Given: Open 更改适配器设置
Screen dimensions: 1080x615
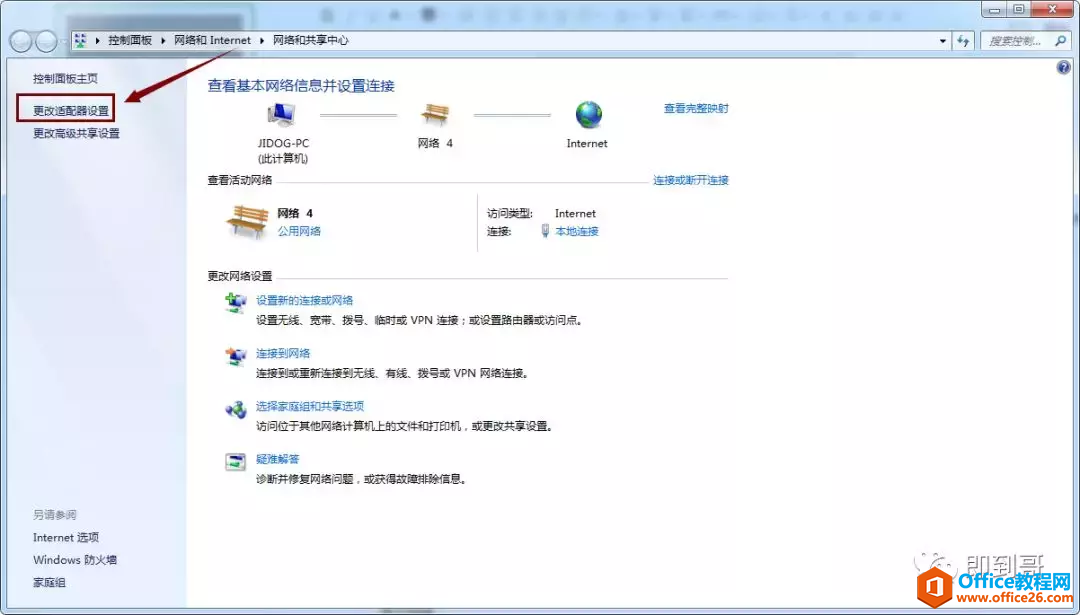Looking at the screenshot, I should [x=71, y=110].
